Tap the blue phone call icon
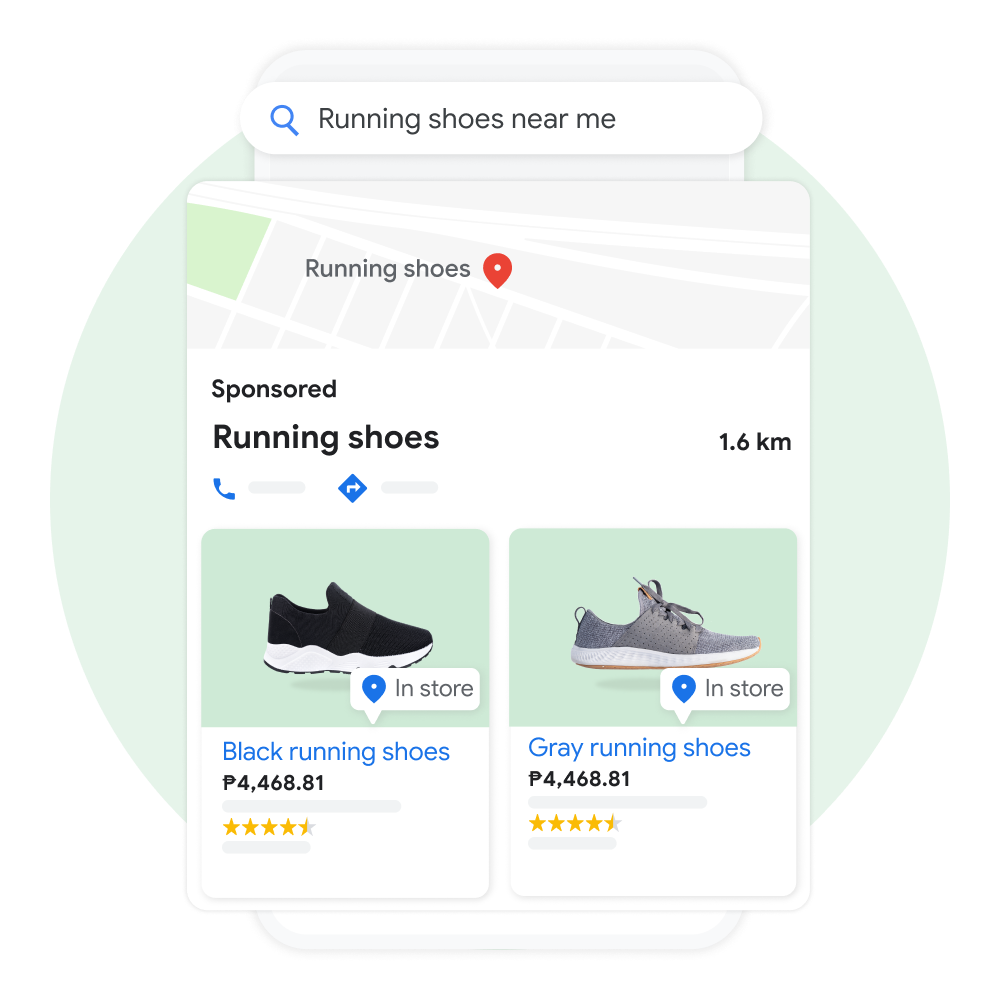 point(224,489)
